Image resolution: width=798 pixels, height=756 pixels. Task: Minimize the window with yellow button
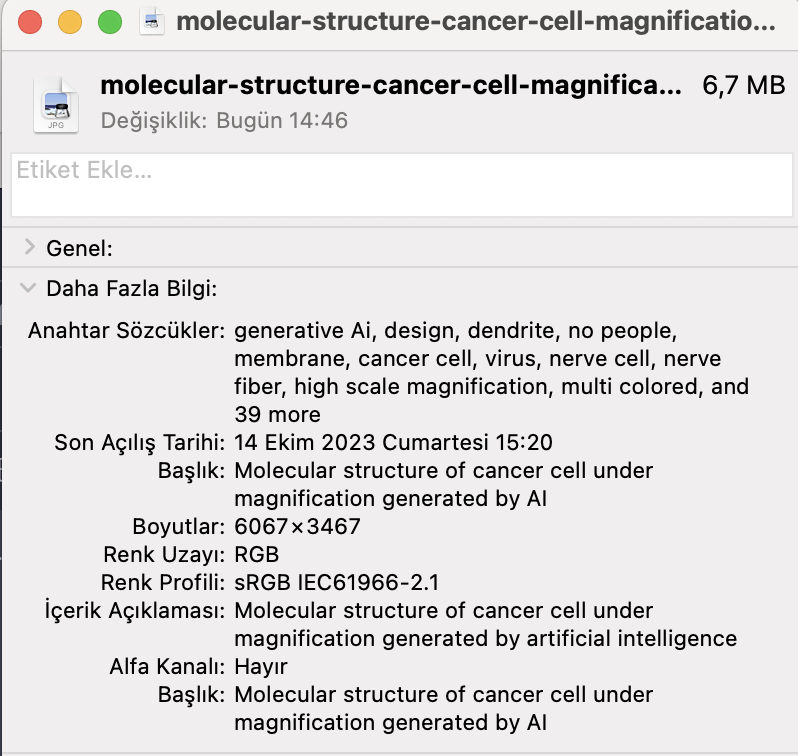pyautogui.click(x=70, y=22)
